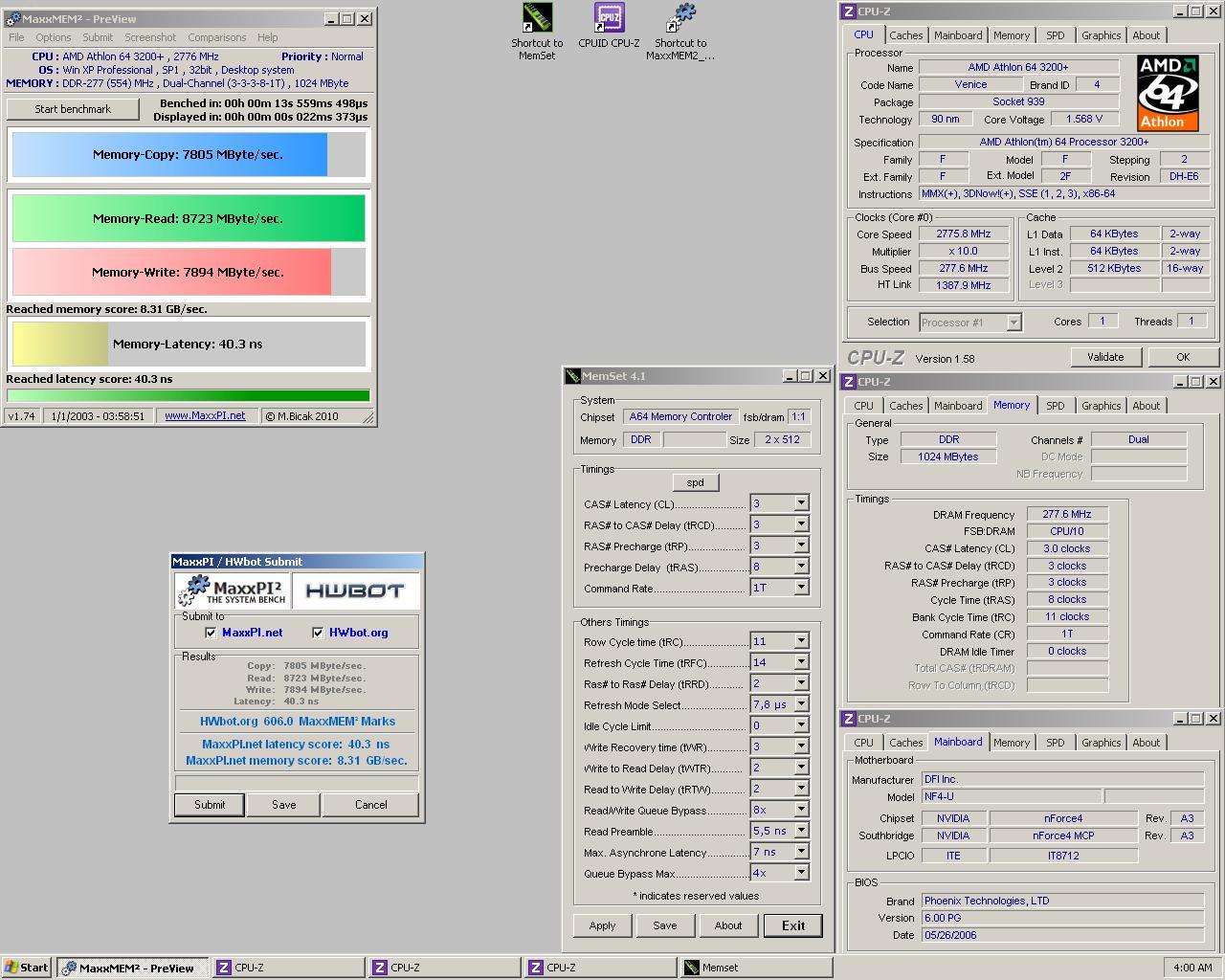Click the spd button in MemSet Timings
1225x980 pixels.
(x=696, y=482)
